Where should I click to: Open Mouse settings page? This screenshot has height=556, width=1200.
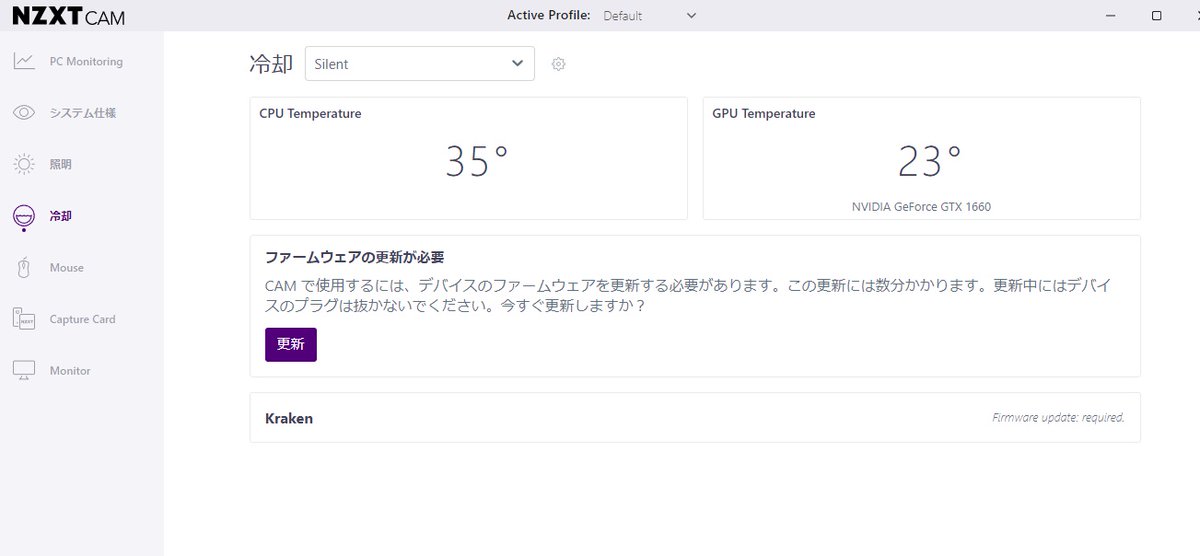(x=67, y=267)
